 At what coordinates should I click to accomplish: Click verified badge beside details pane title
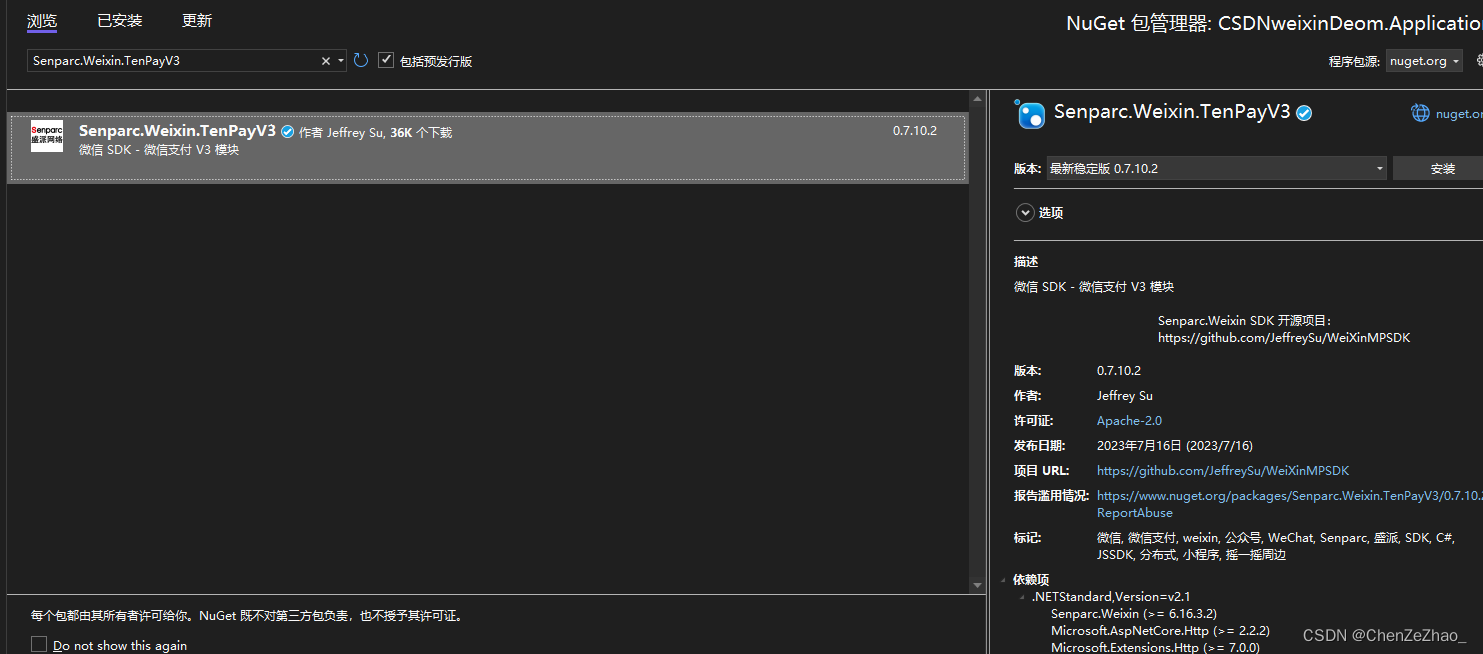click(x=1304, y=113)
